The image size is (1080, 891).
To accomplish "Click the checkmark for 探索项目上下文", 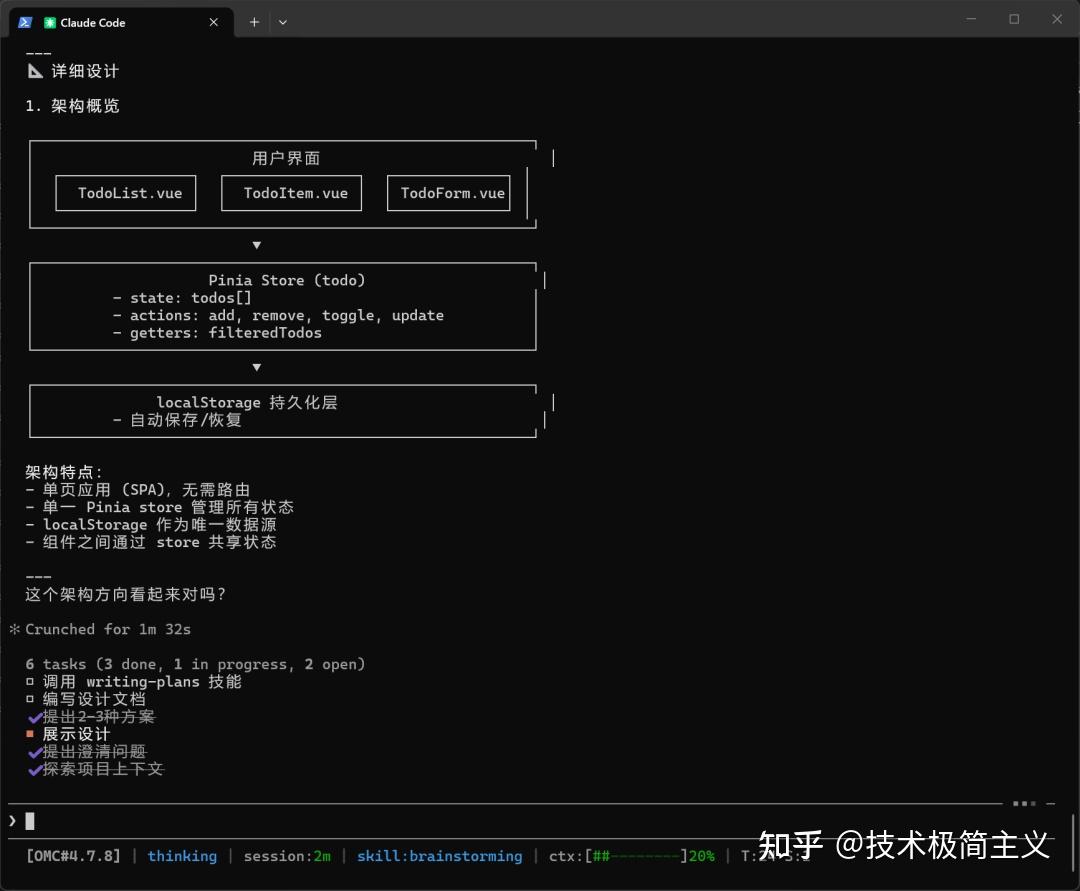I will [34, 770].
